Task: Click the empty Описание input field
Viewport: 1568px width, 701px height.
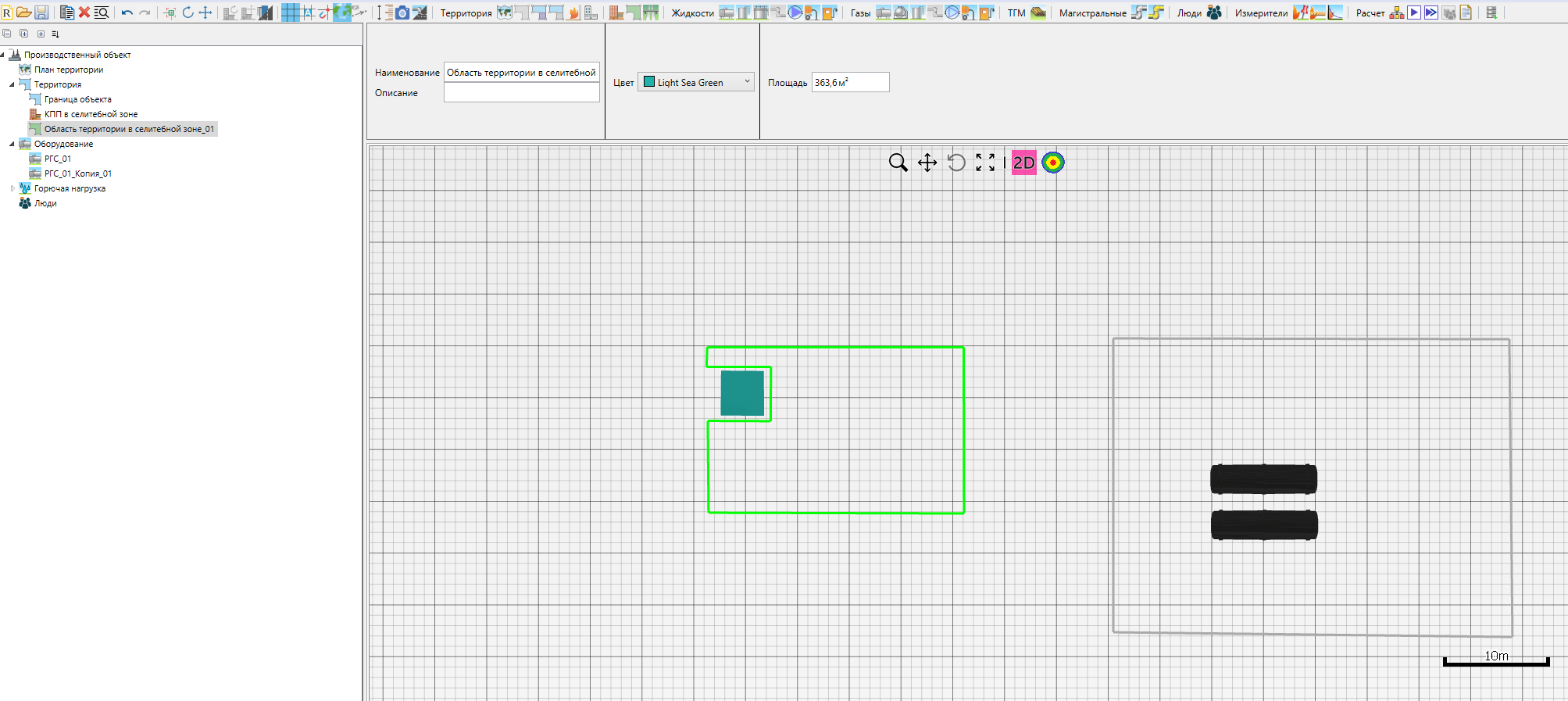Action: pos(521,93)
